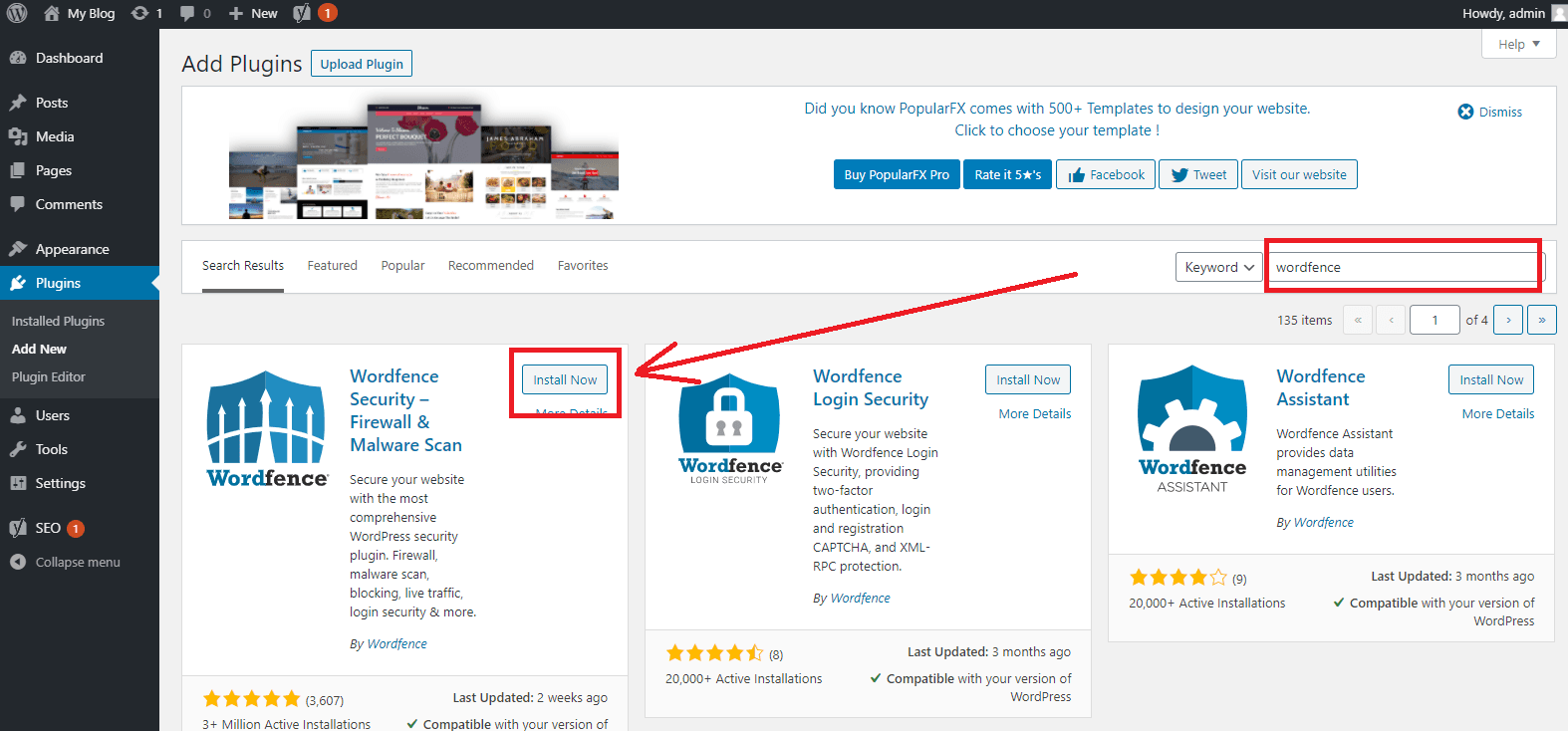The width and height of the screenshot is (1568, 731).
Task: Open Installed Plugins submenu item
Action: click(58, 321)
